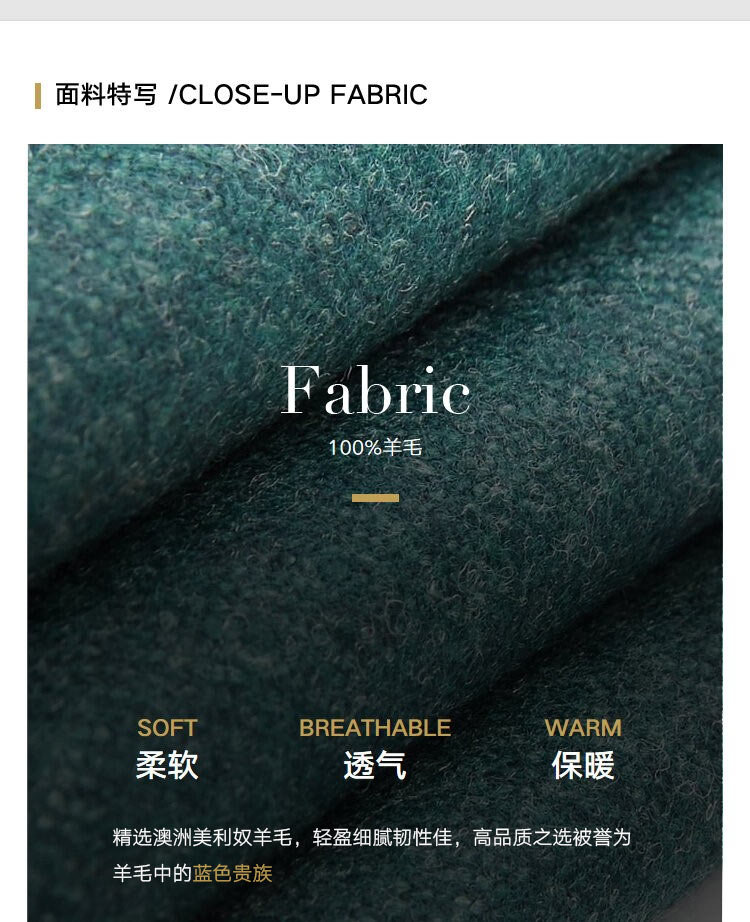Image resolution: width=750 pixels, height=922 pixels.
Task: Click the 100%羊毛 subtitle
Action: point(375,448)
